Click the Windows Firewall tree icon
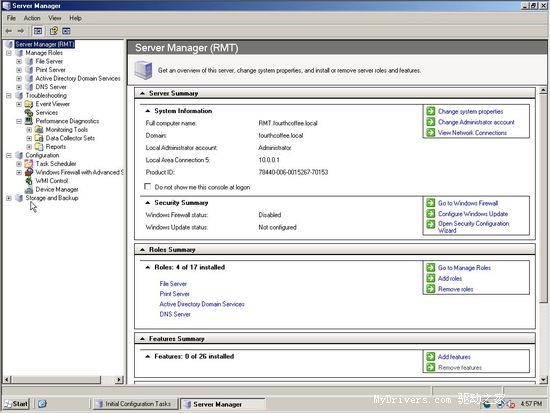 pos(29,172)
